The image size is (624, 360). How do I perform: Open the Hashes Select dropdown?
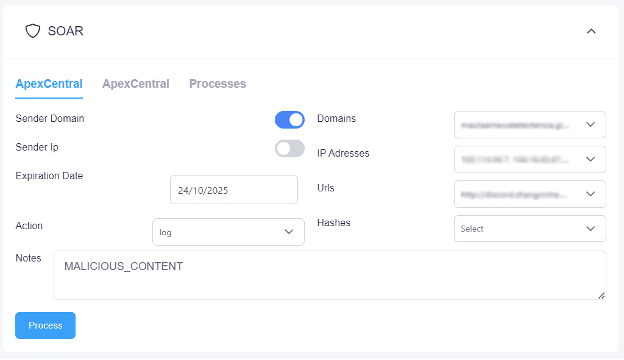530,229
